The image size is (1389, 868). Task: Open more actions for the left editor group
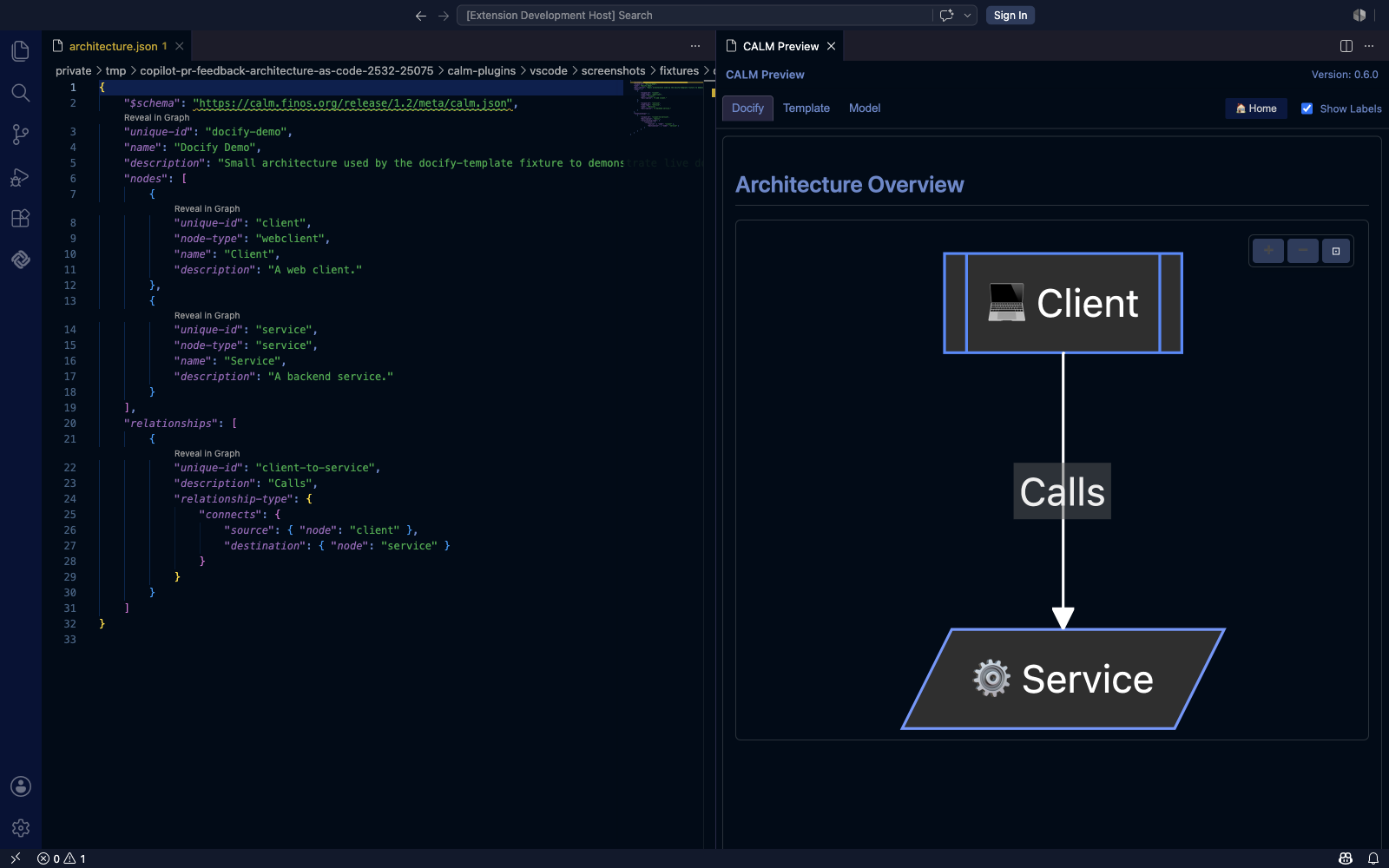tap(695, 46)
